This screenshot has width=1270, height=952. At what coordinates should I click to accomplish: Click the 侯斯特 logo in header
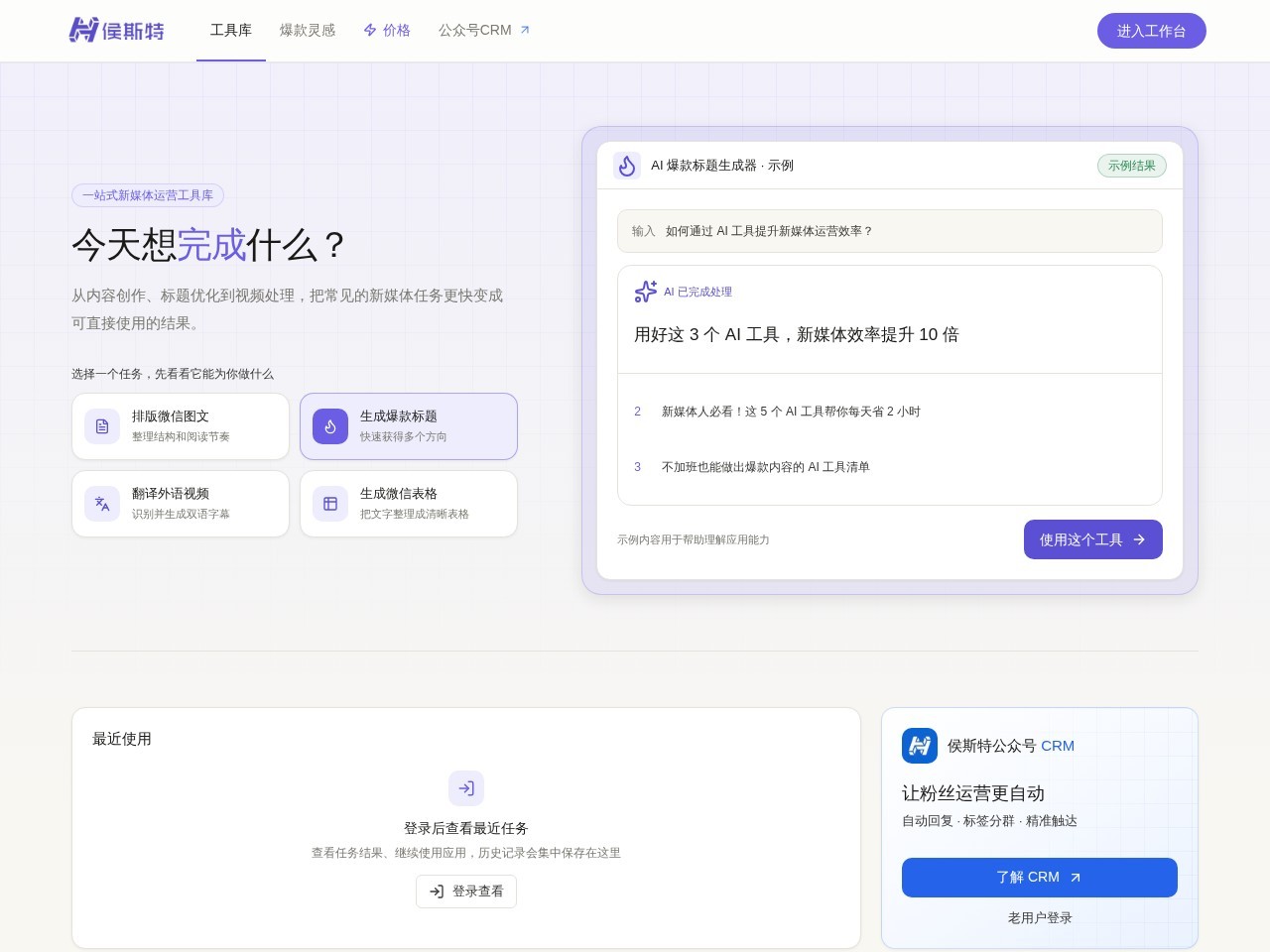(116, 31)
